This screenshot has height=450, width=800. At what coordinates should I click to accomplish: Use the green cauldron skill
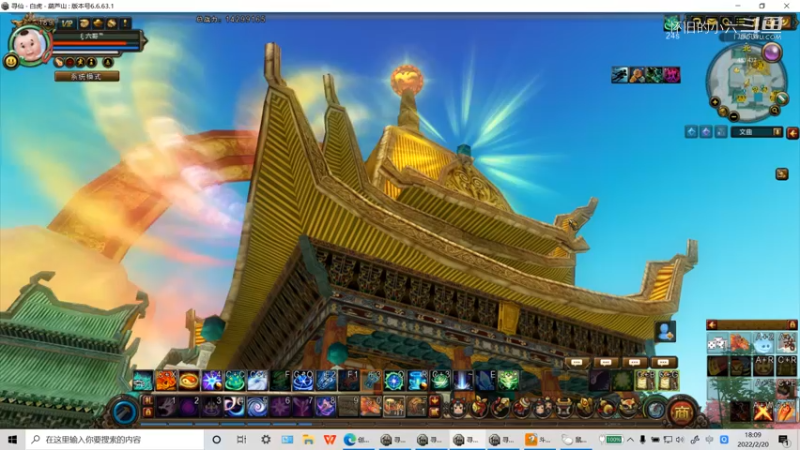(235, 381)
